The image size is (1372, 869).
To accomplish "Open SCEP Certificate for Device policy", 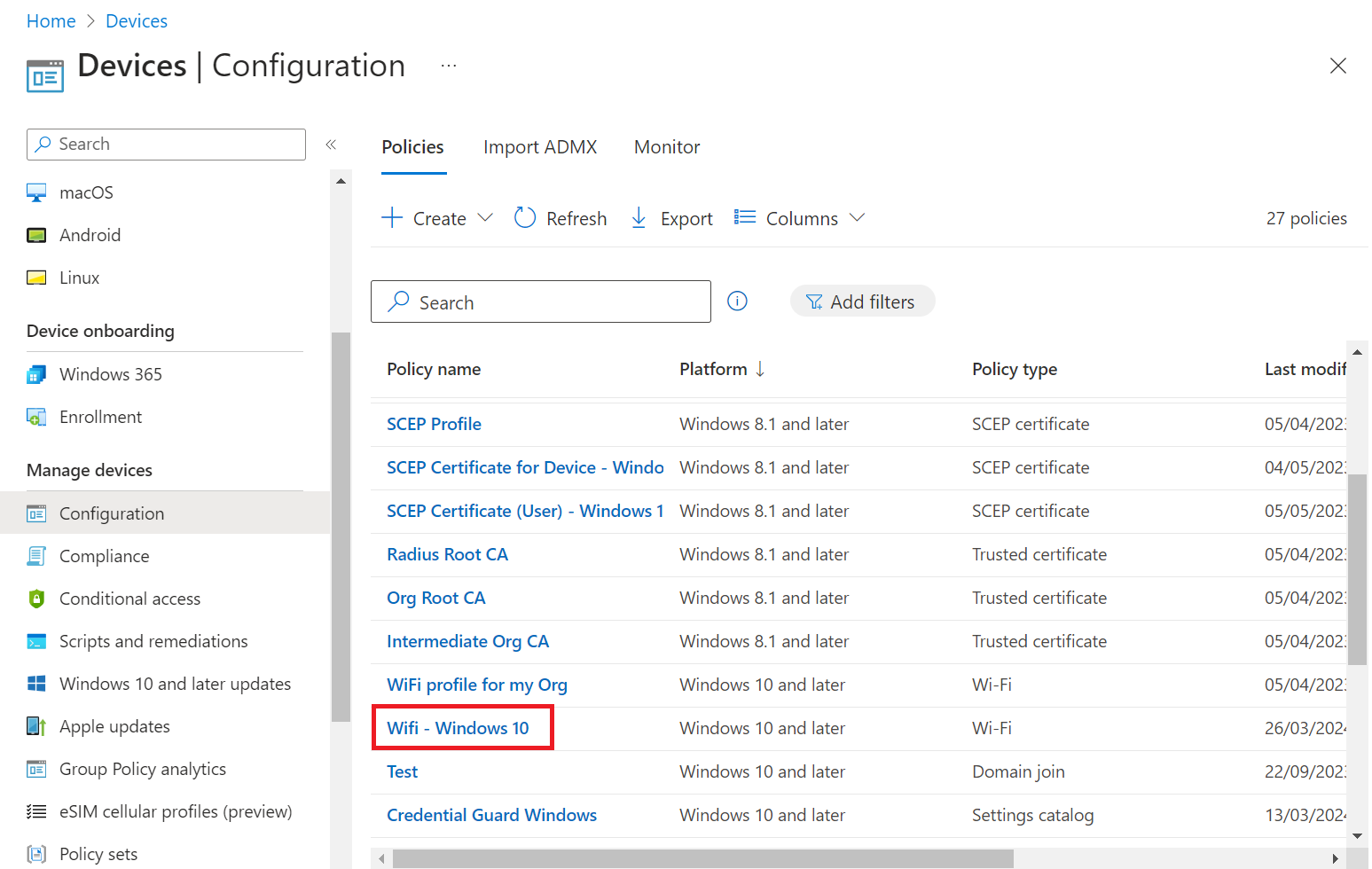I will pos(525,467).
